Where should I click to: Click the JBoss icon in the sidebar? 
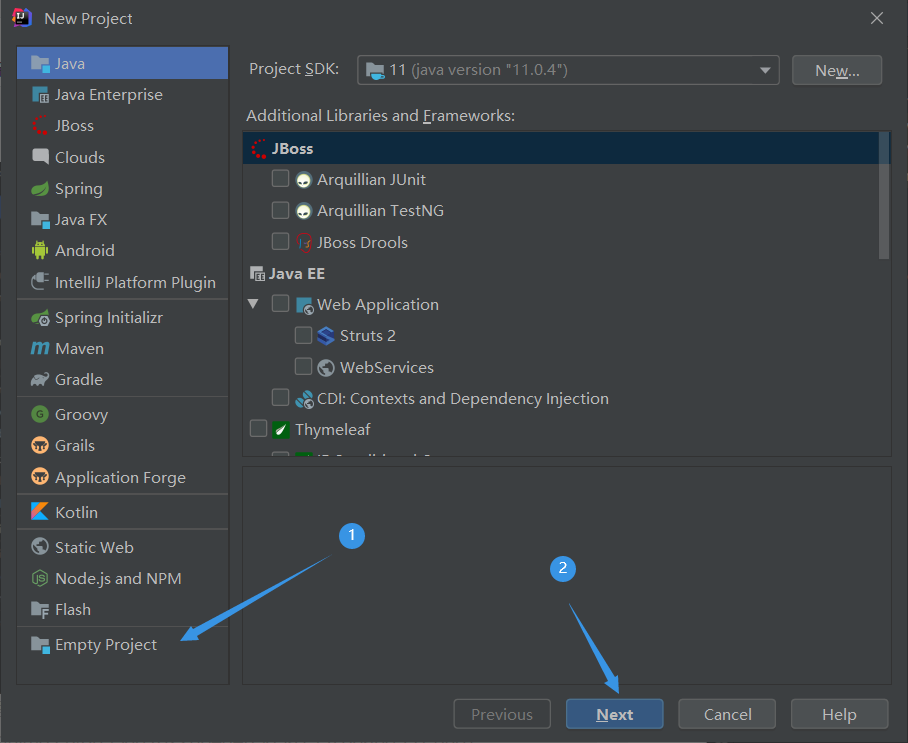[40, 126]
